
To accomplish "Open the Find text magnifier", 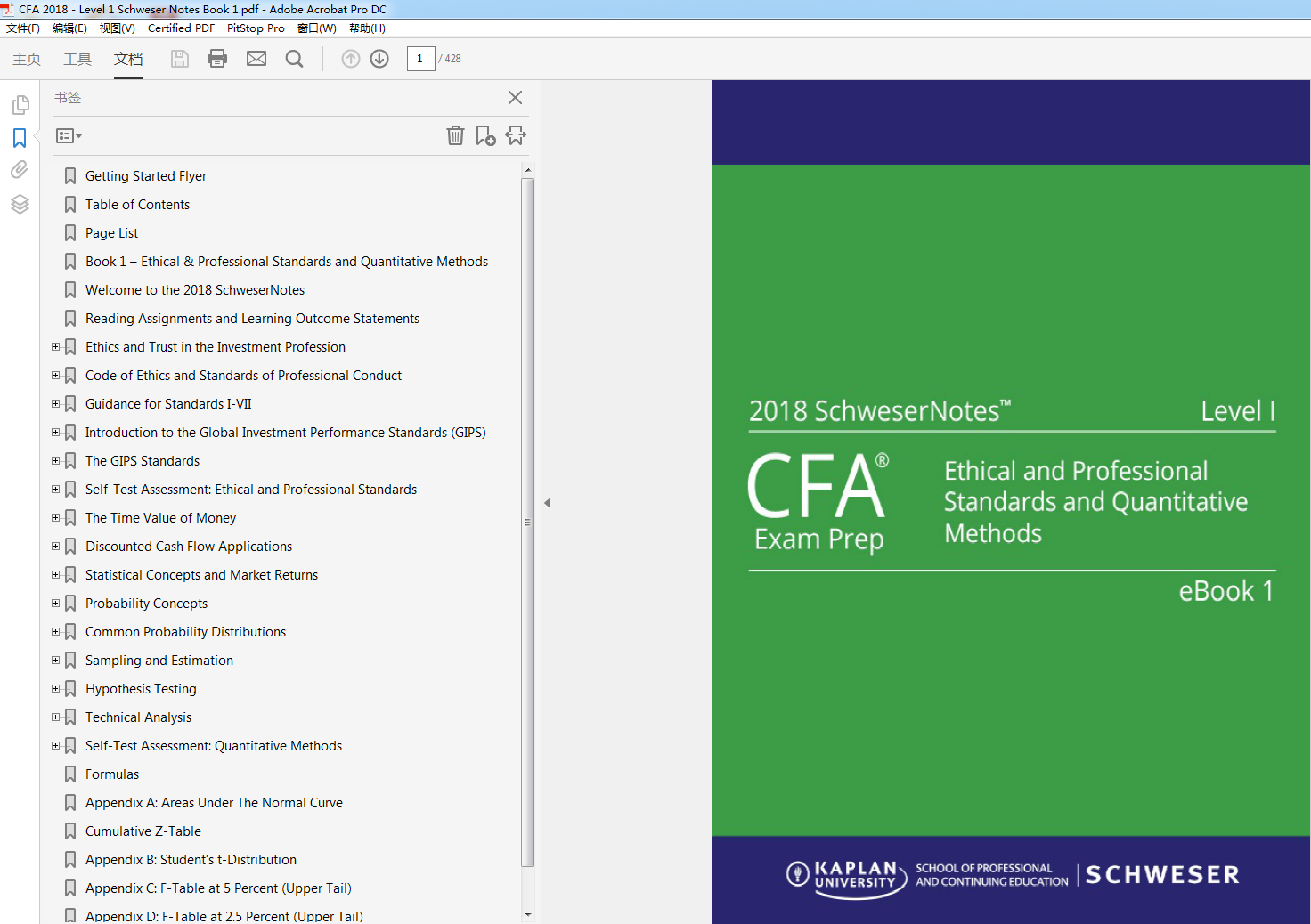I will (x=294, y=59).
